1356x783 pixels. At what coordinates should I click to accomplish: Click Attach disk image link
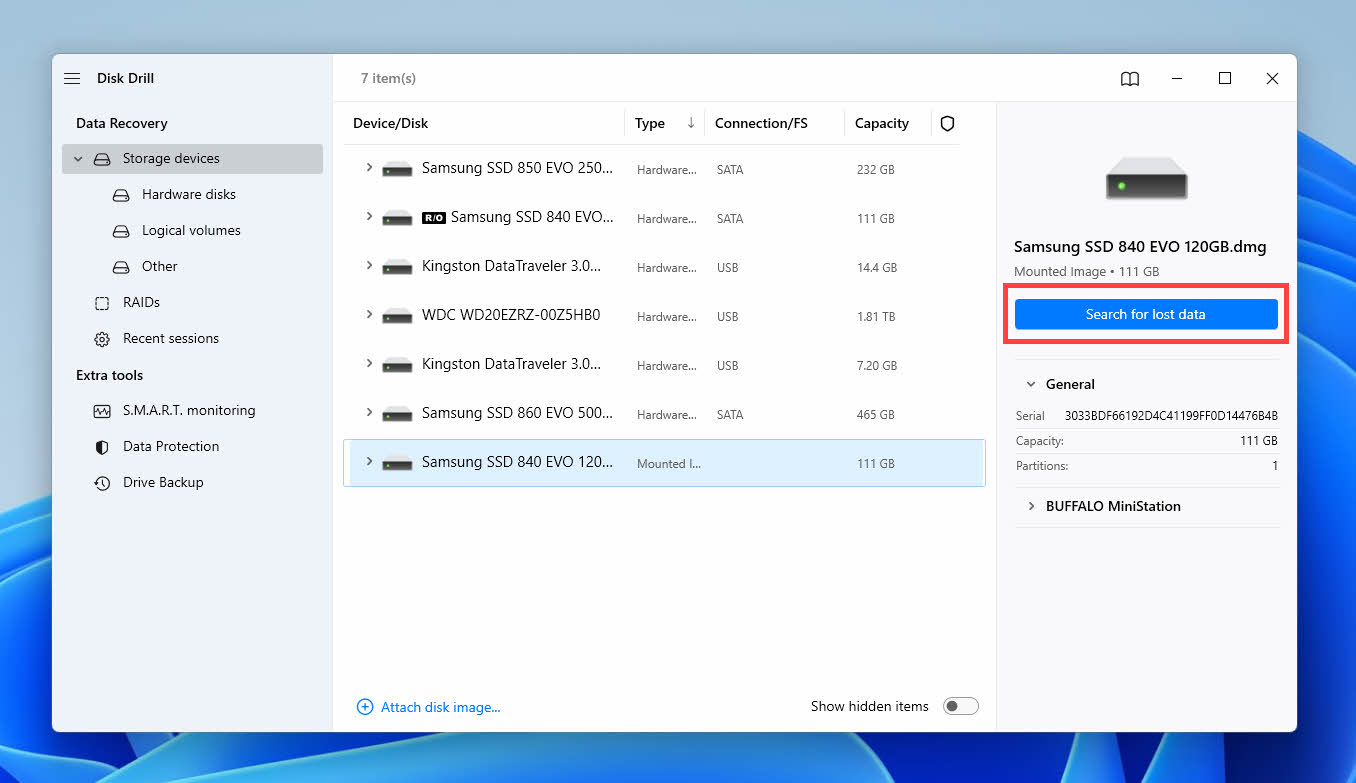[x=441, y=707]
